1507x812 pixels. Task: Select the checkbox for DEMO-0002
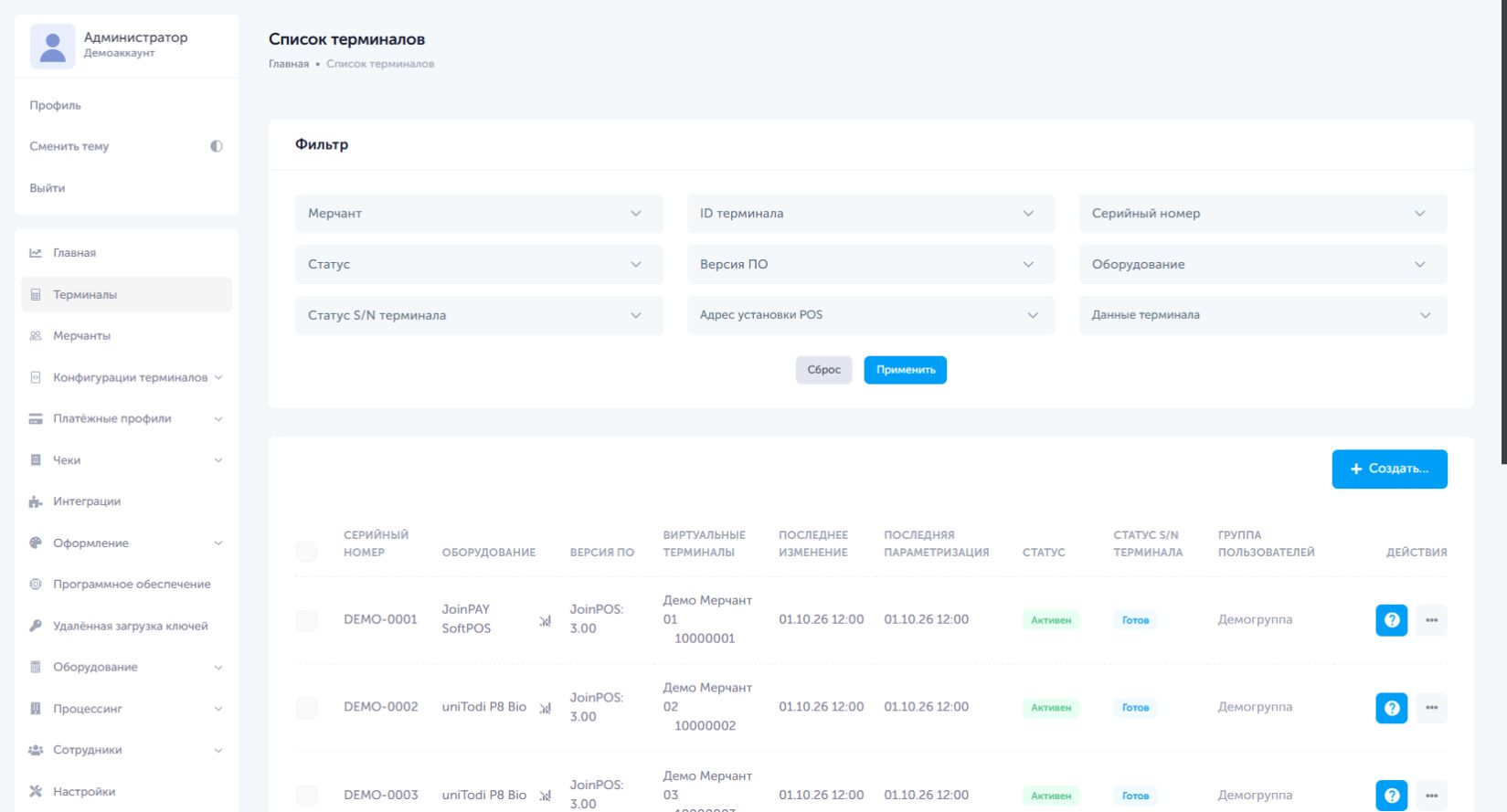tap(307, 708)
